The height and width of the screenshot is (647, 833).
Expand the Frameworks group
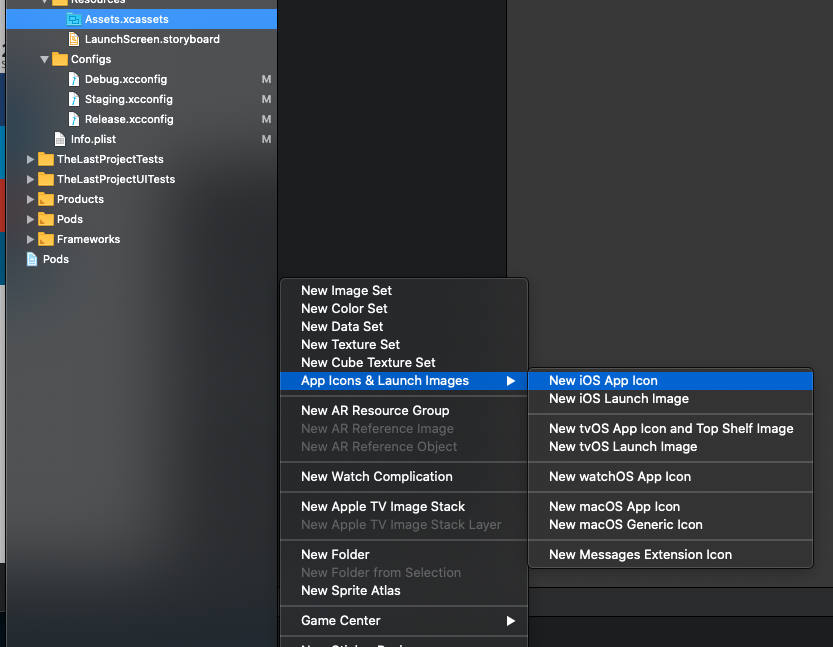(30, 240)
